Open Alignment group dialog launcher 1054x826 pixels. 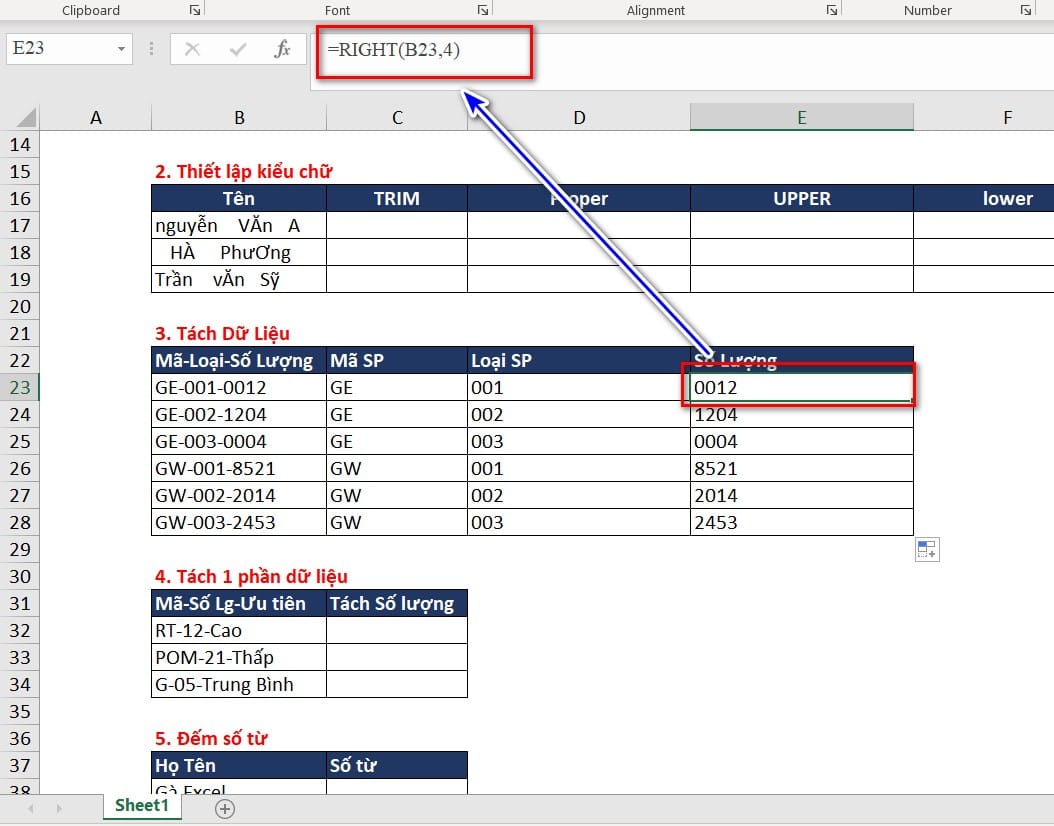tap(832, 10)
